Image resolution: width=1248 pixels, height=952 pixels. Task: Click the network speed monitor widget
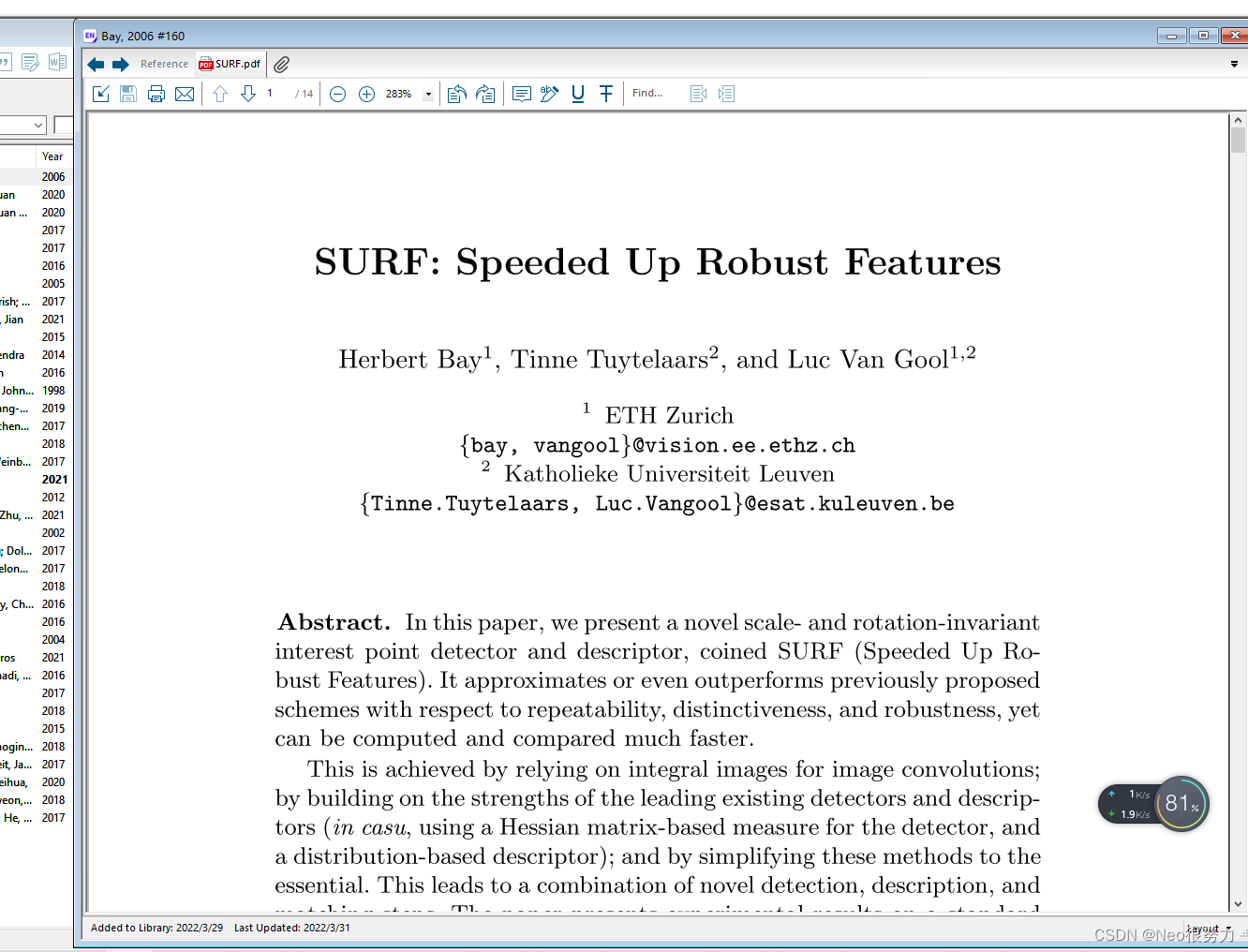point(1129,804)
